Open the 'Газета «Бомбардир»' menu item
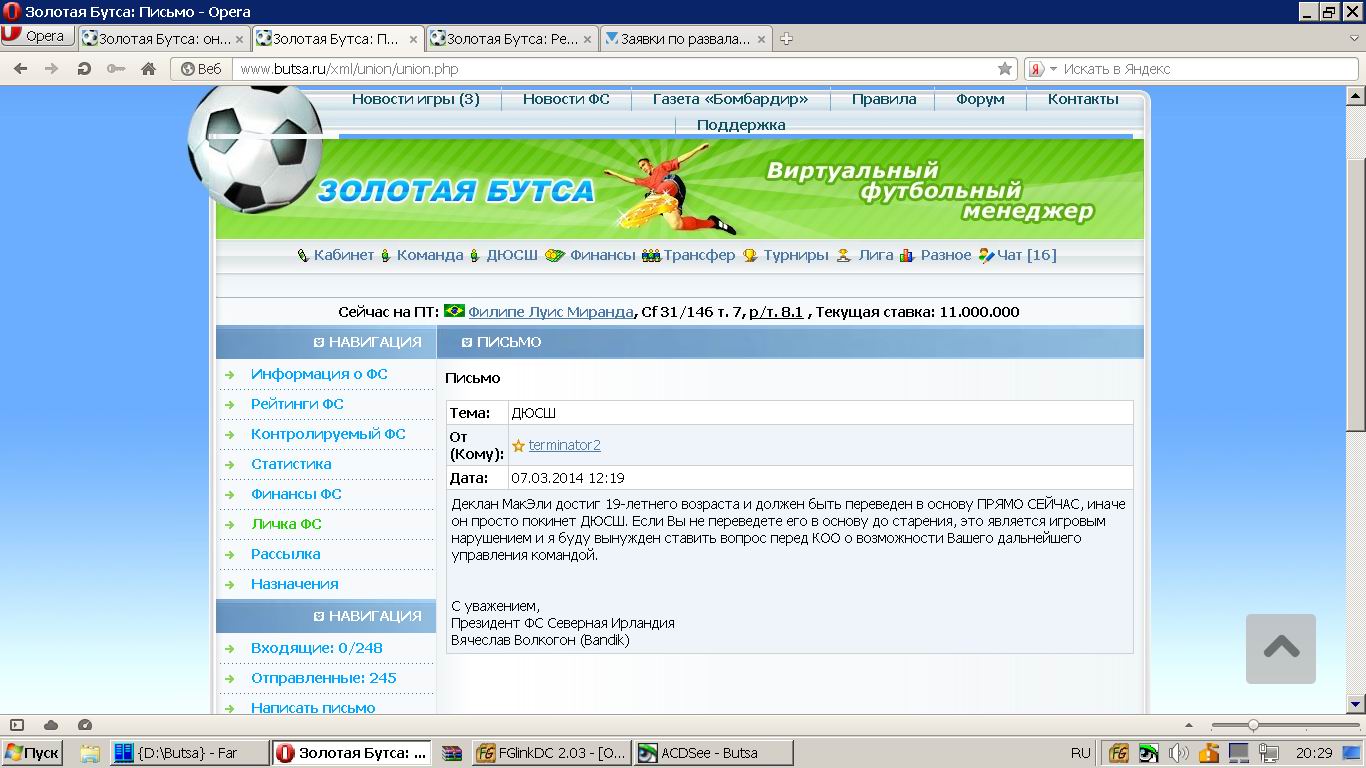Image resolution: width=1366 pixels, height=768 pixels. [x=729, y=99]
